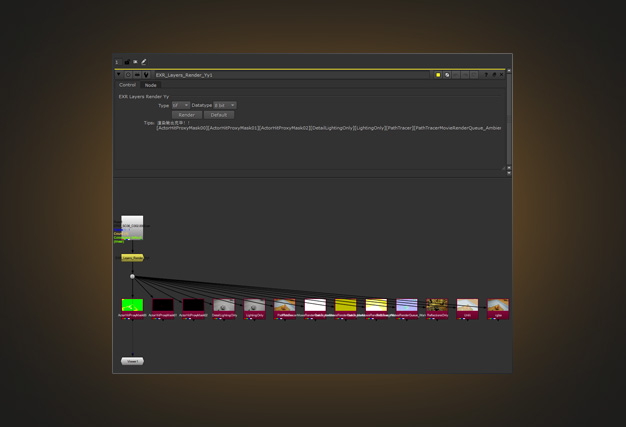The width and height of the screenshot is (626, 427).
Task: Select the LightingOnly node
Action: (x=254, y=309)
